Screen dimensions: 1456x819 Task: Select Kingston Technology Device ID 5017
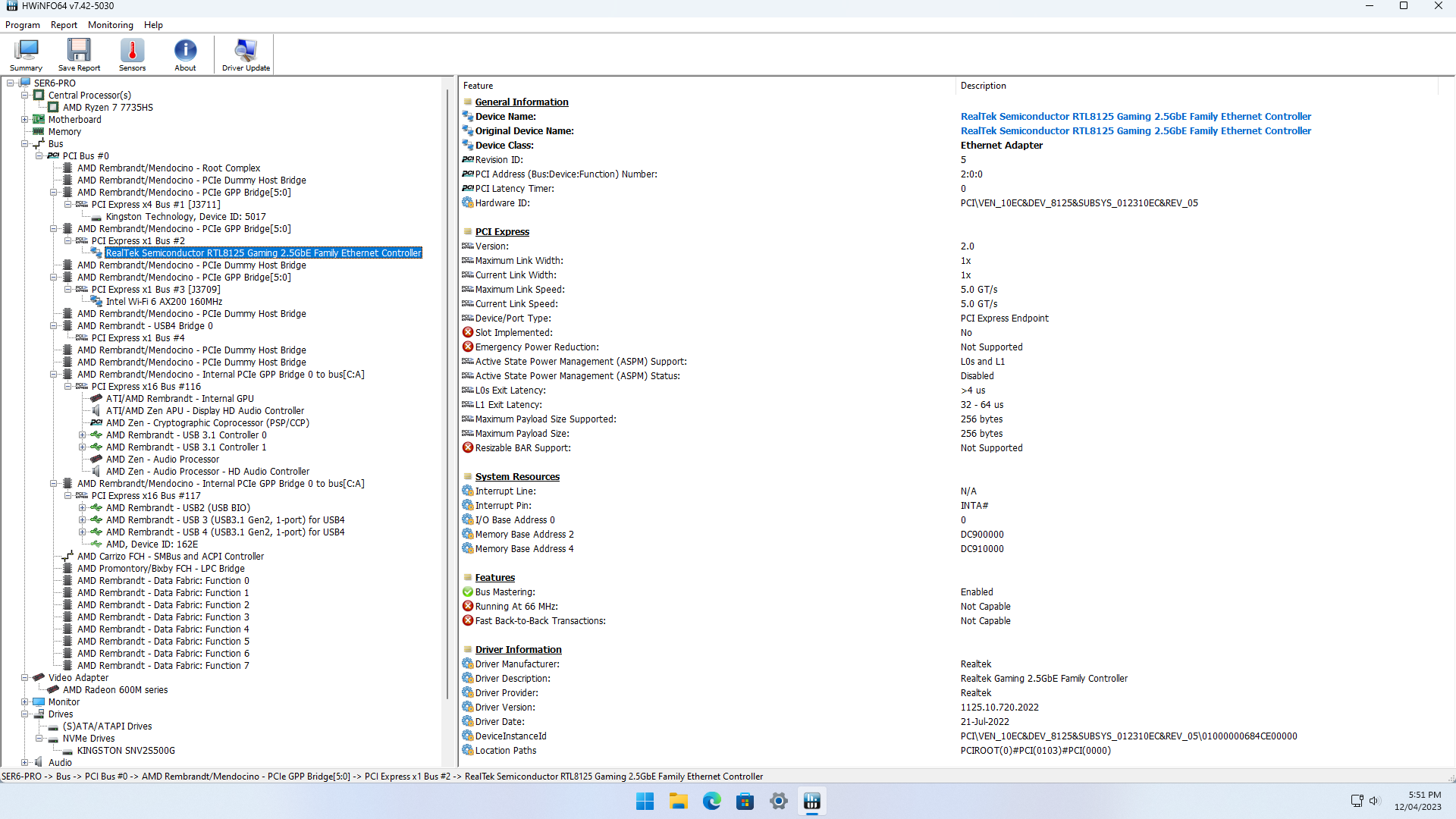[x=186, y=216]
